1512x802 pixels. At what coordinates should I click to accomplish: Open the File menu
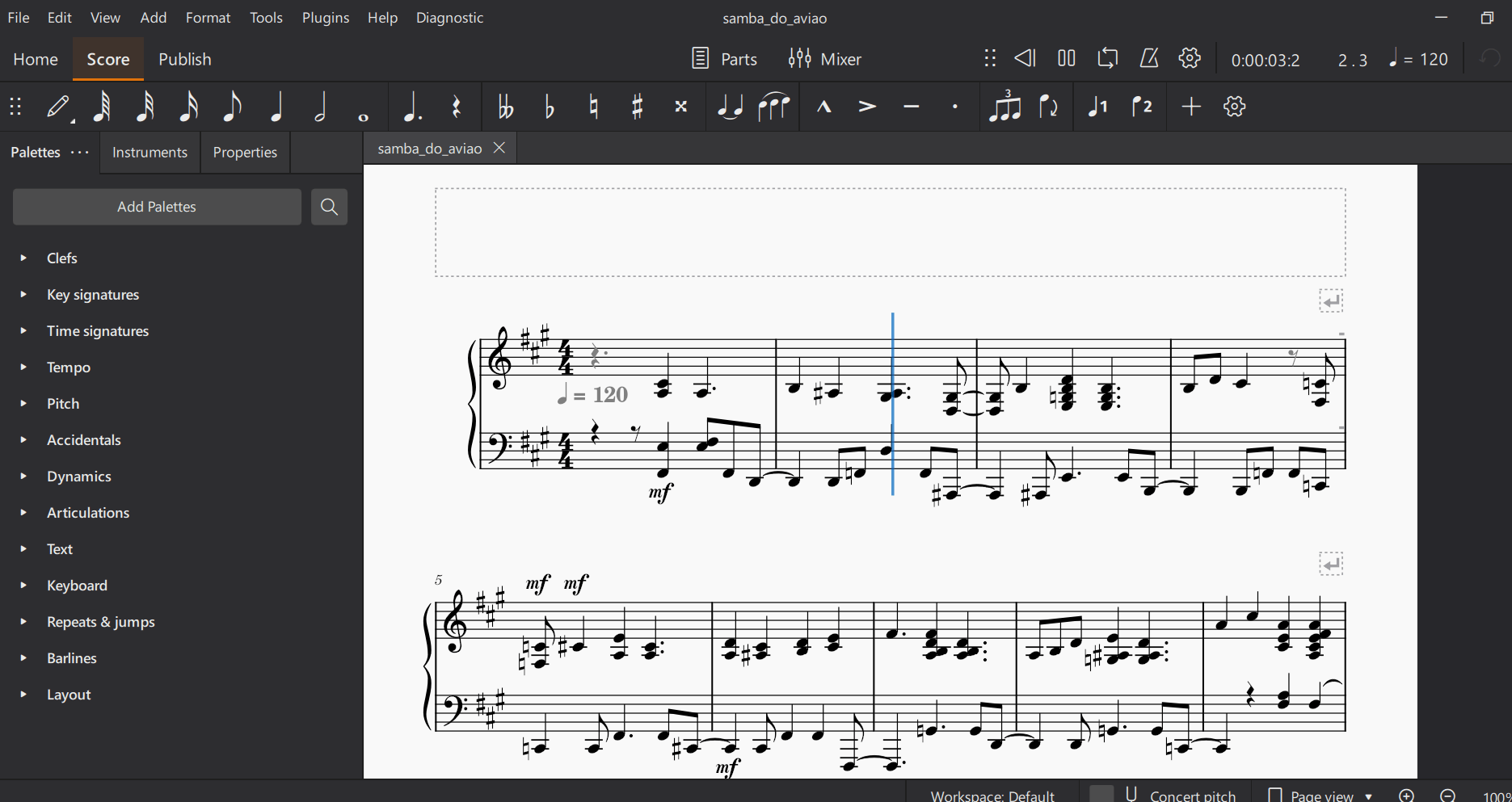[19, 18]
